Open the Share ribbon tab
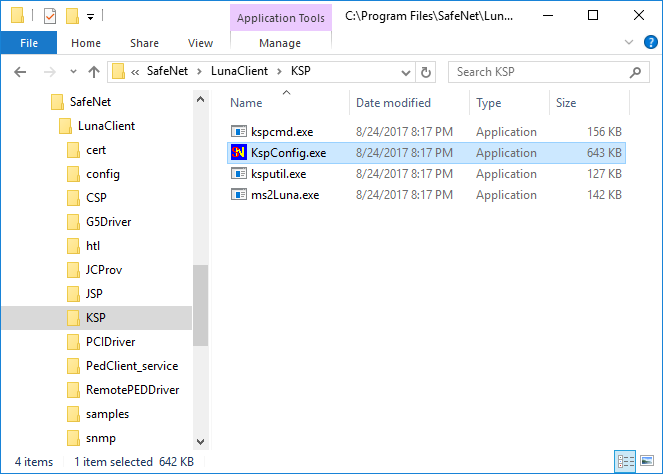Screen dimensions: 663x474 tap(144, 43)
